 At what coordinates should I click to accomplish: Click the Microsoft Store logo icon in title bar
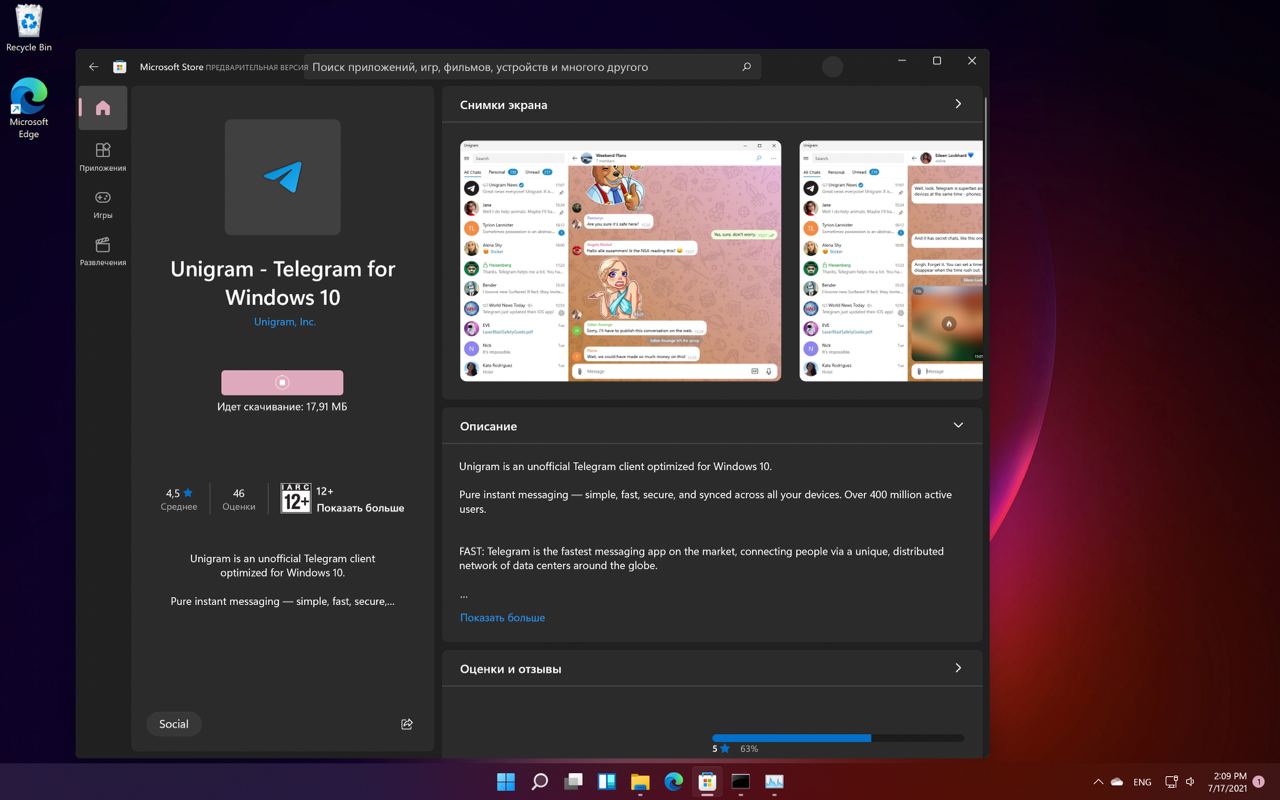[x=120, y=67]
